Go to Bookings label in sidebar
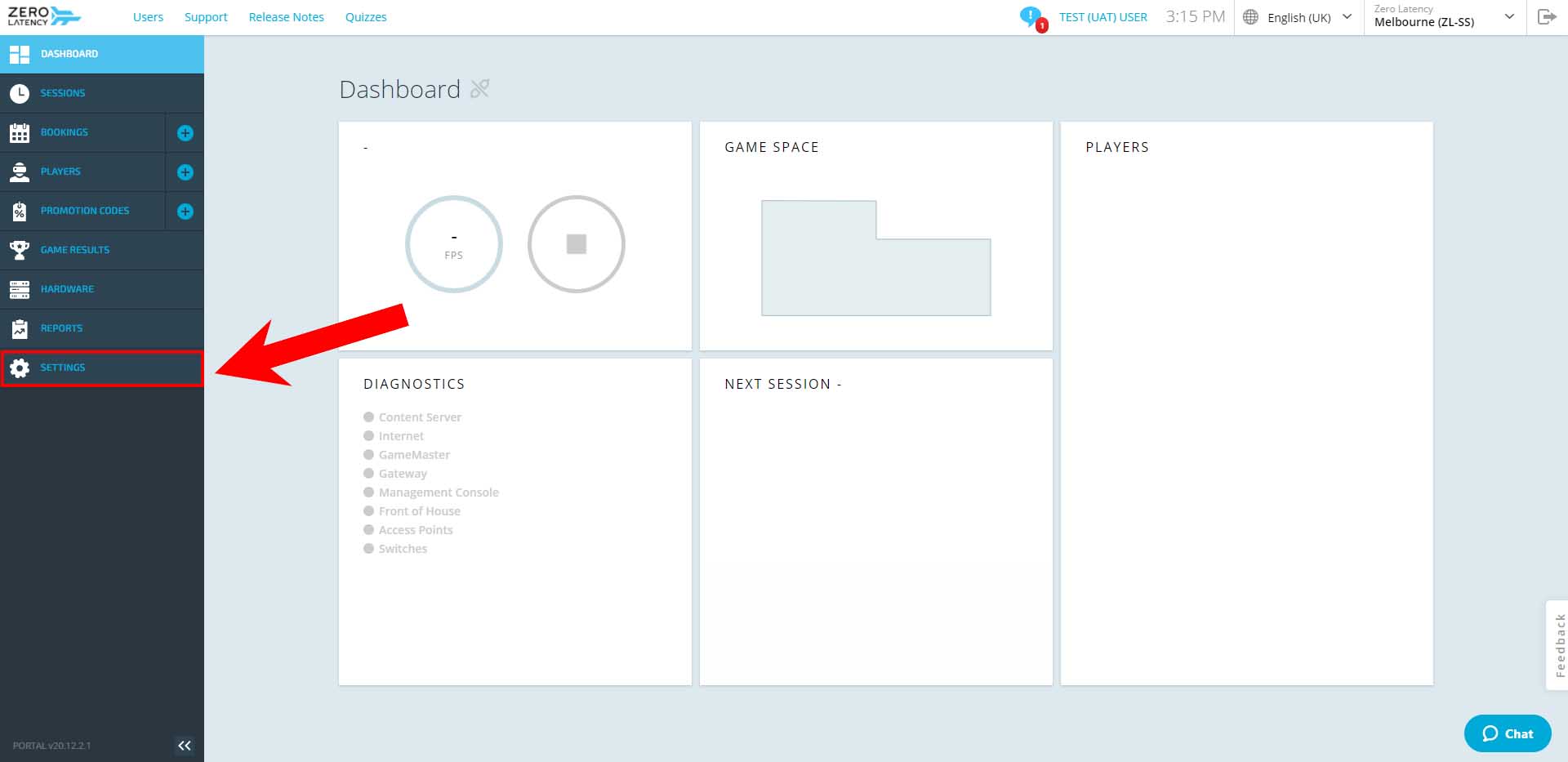This screenshot has height=762, width=1568. [65, 132]
